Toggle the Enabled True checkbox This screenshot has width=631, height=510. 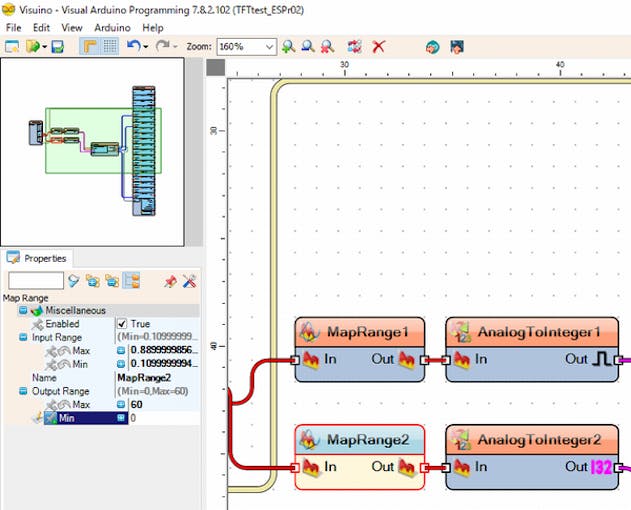pyautogui.click(x=122, y=324)
